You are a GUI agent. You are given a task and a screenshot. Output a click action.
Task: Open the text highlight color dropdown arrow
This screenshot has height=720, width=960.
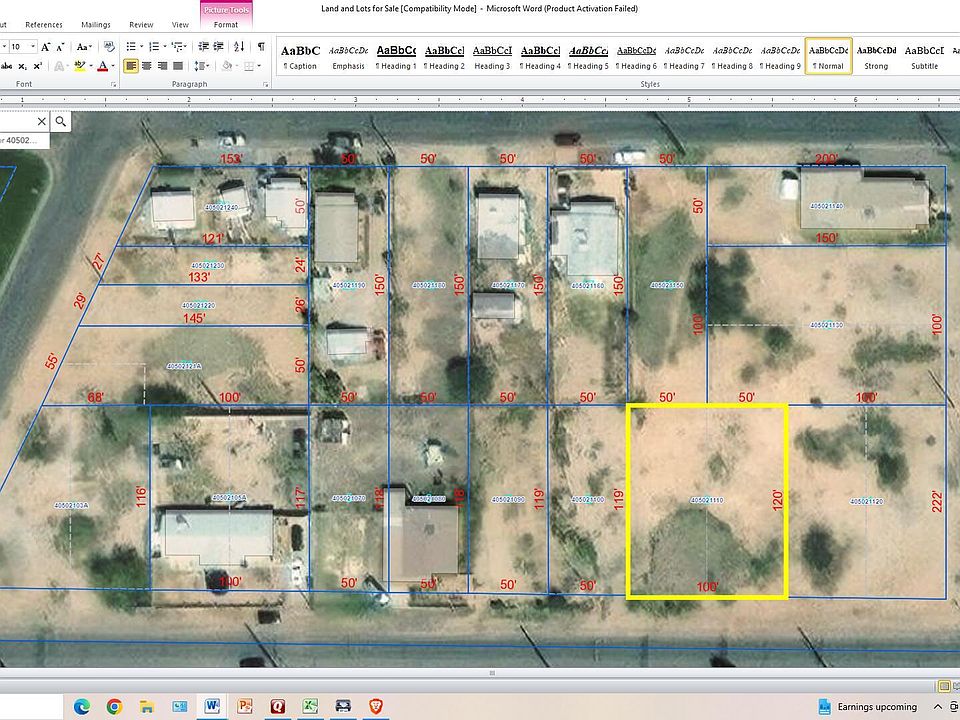click(x=91, y=66)
